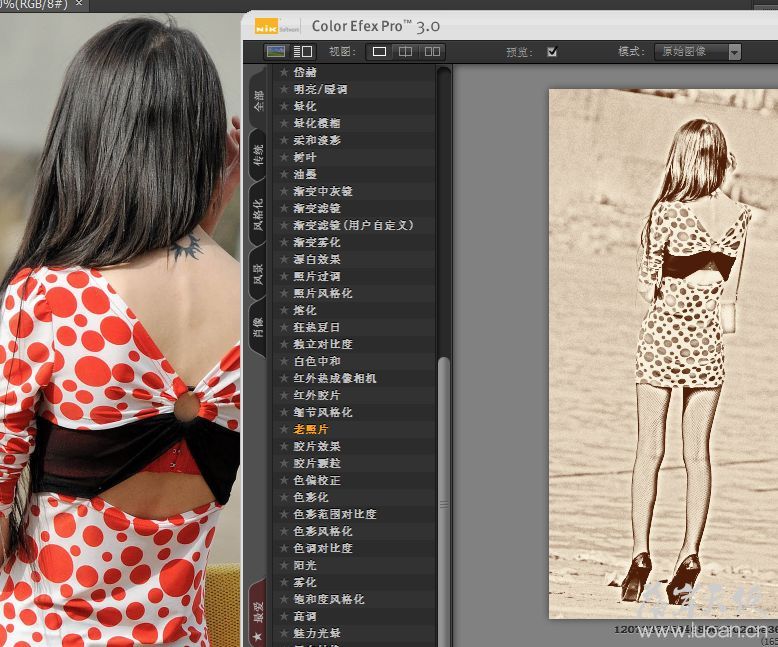The image size is (778, 647).
Task: Open the red 最爱 favorites tab
Action: tap(258, 615)
